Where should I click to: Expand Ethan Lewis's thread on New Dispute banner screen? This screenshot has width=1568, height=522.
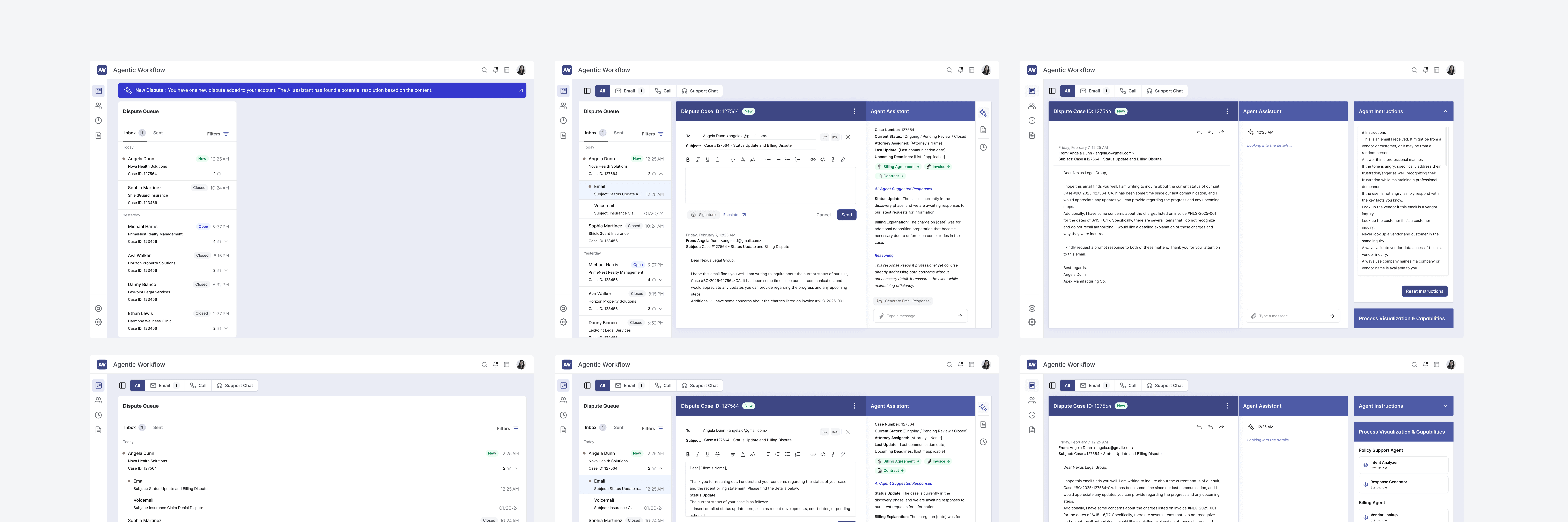click(x=226, y=328)
